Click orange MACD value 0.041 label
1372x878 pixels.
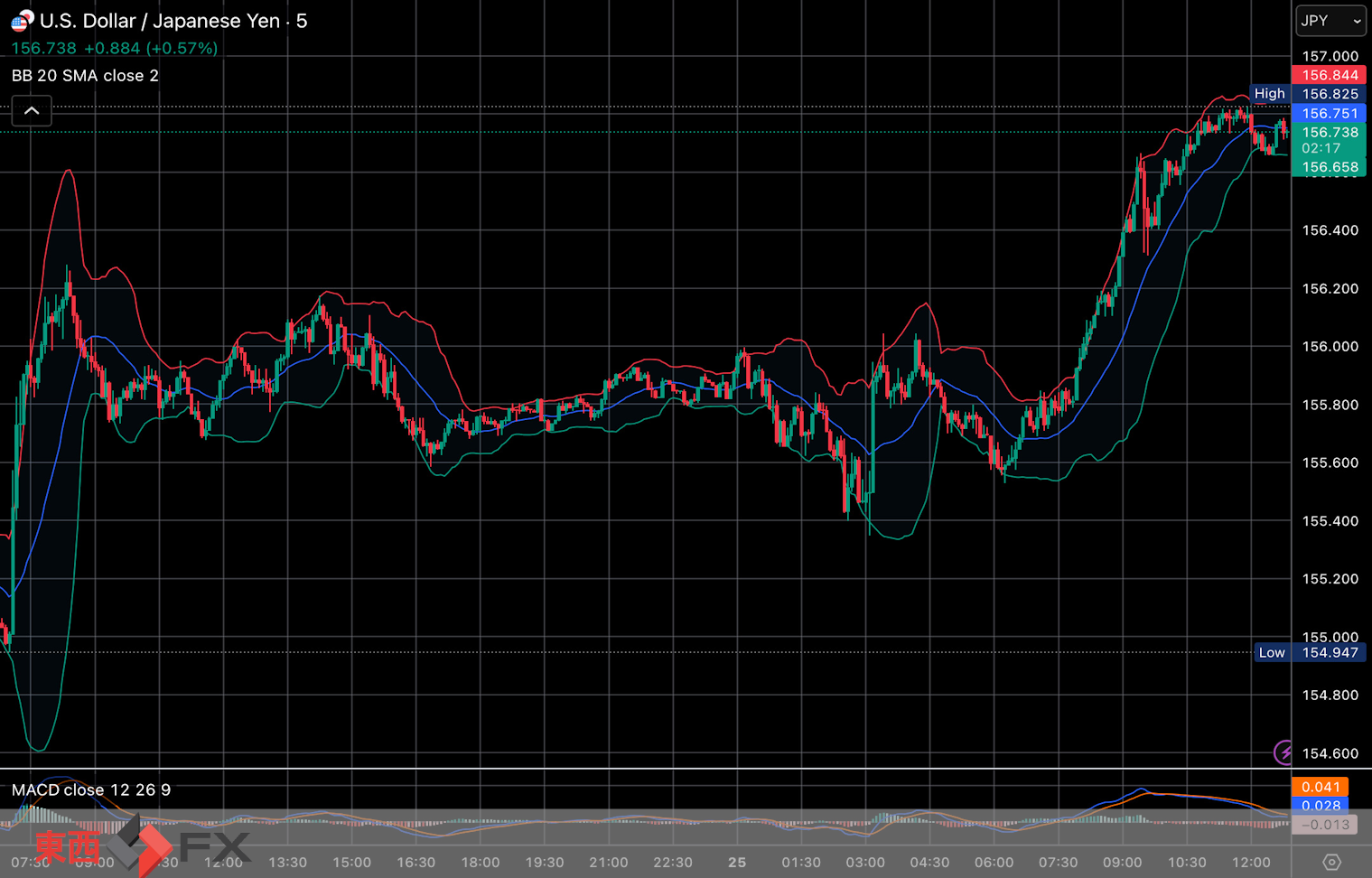coord(1320,787)
